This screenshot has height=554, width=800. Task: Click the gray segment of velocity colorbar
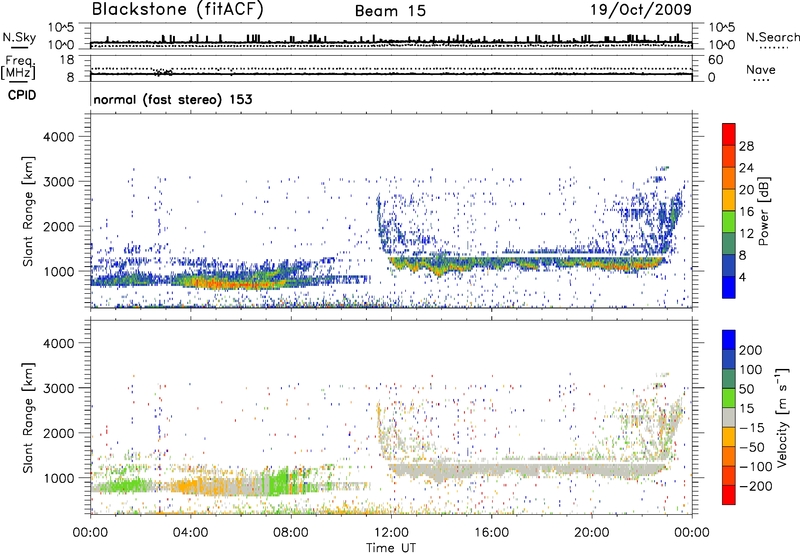point(729,417)
